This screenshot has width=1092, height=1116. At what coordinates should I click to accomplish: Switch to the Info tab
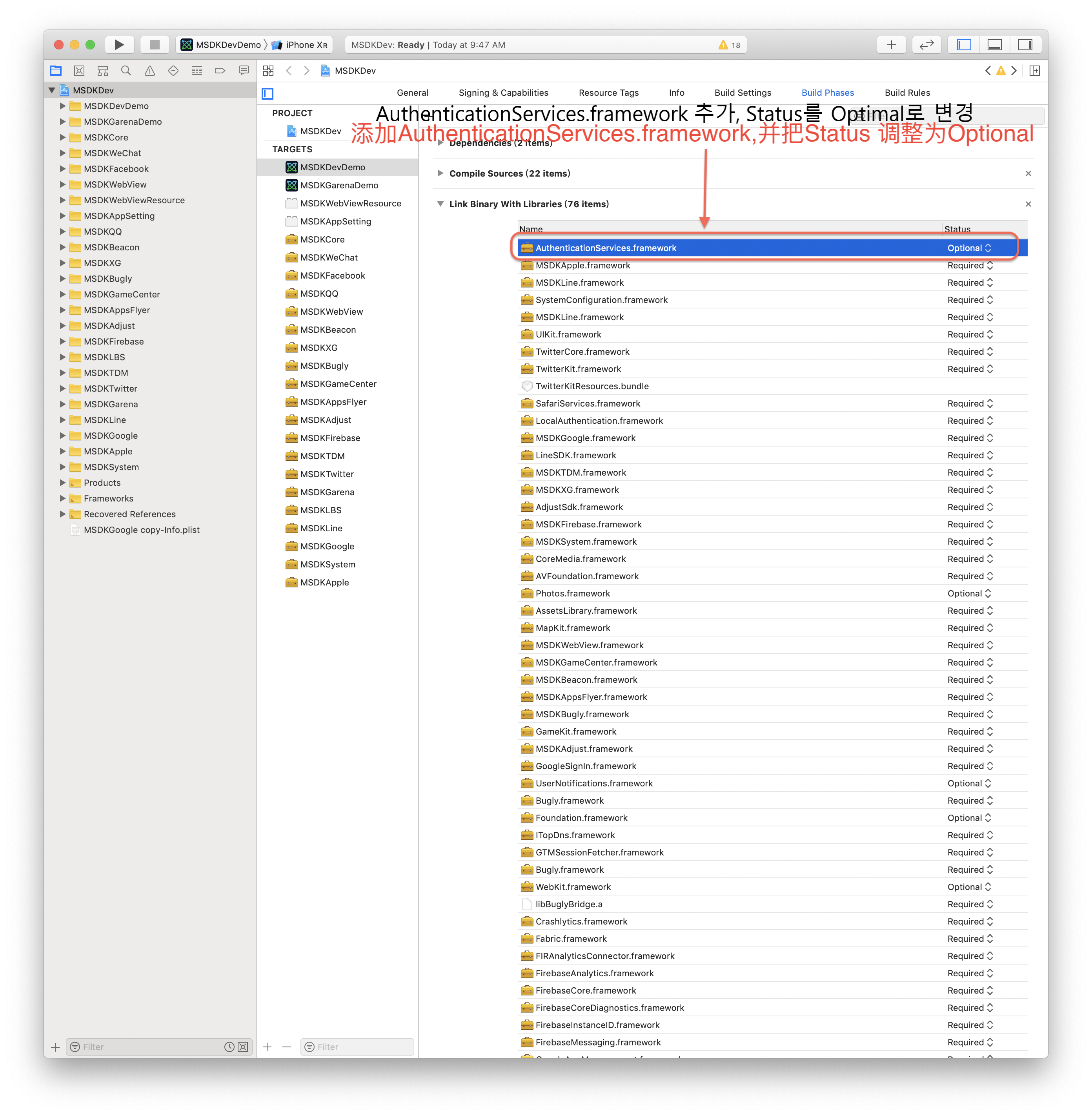pyautogui.click(x=676, y=93)
